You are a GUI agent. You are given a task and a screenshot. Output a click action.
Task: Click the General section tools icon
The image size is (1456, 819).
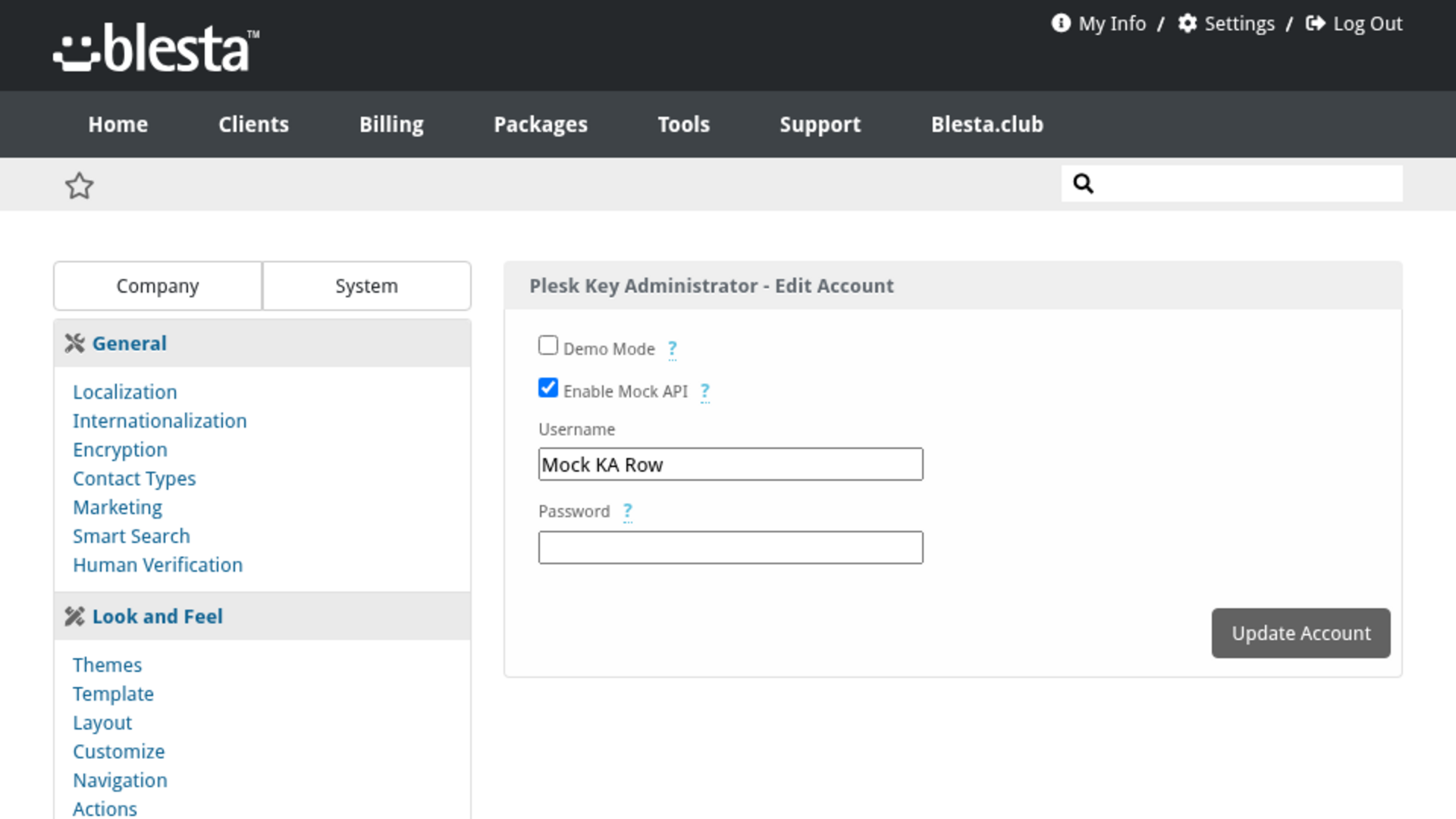click(x=74, y=344)
